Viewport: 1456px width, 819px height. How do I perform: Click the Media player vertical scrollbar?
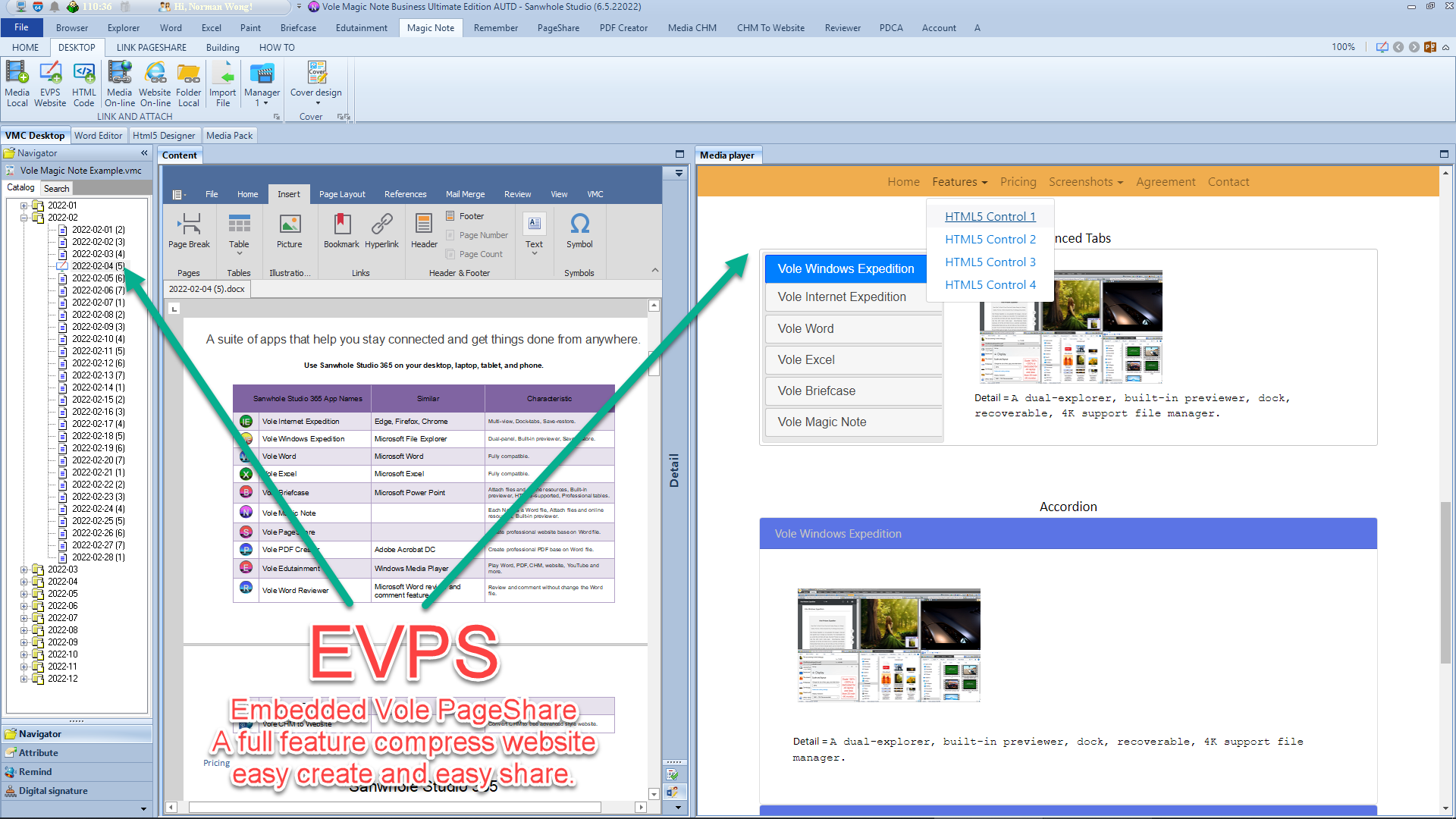click(x=1445, y=584)
